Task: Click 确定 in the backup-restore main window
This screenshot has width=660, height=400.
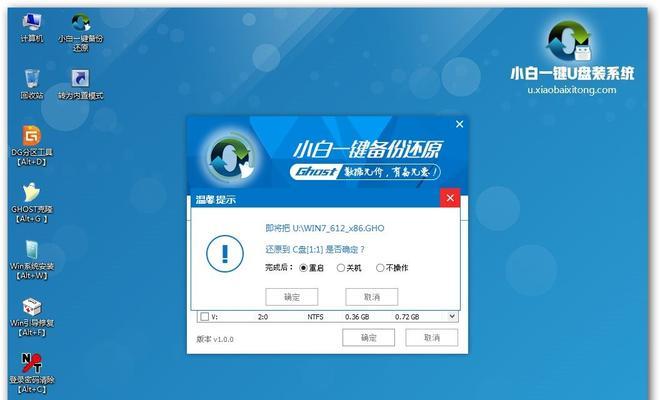Action: (x=369, y=338)
